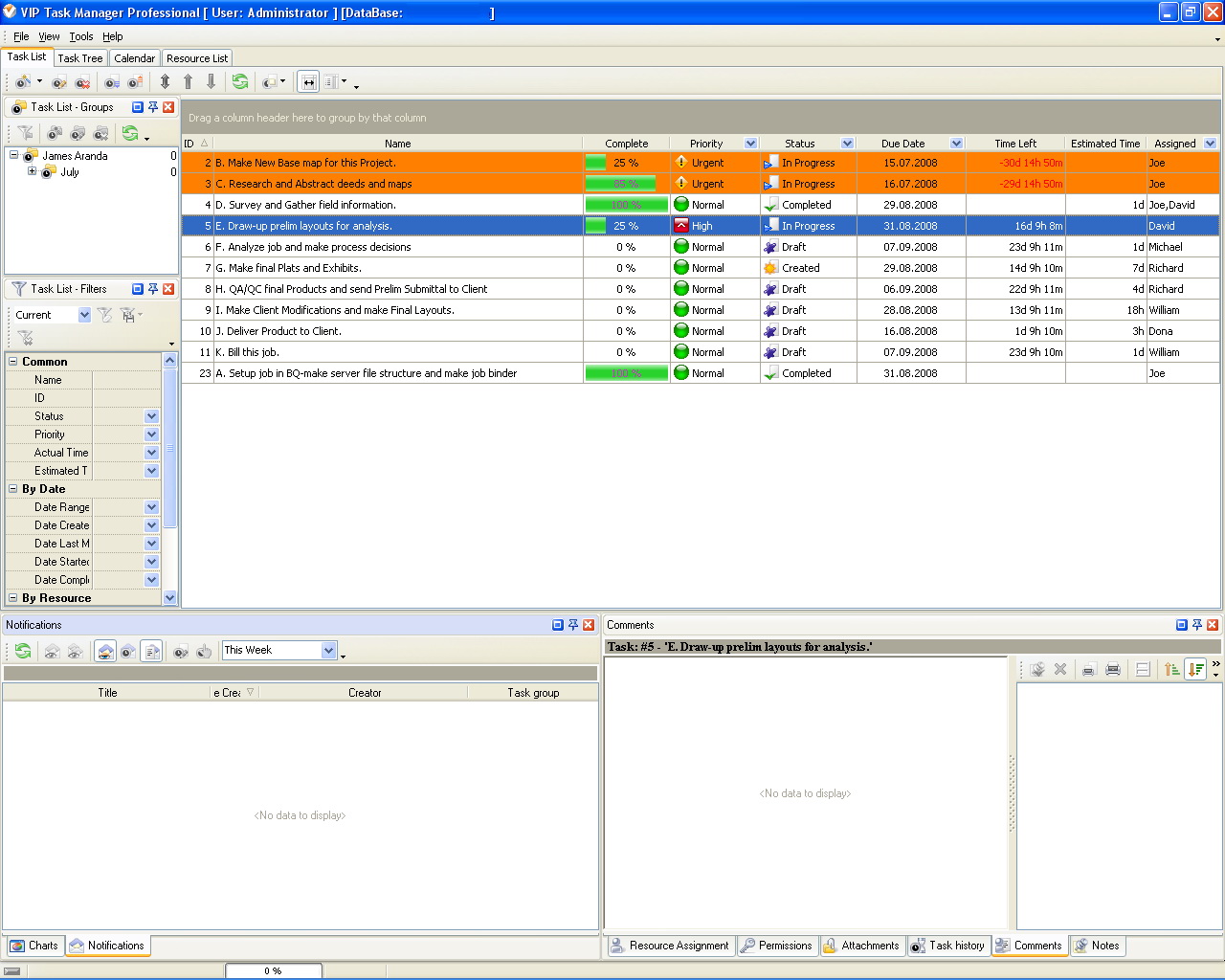The height and width of the screenshot is (980, 1225).
Task: Collapse the By Date filter section
Action: click(x=13, y=489)
